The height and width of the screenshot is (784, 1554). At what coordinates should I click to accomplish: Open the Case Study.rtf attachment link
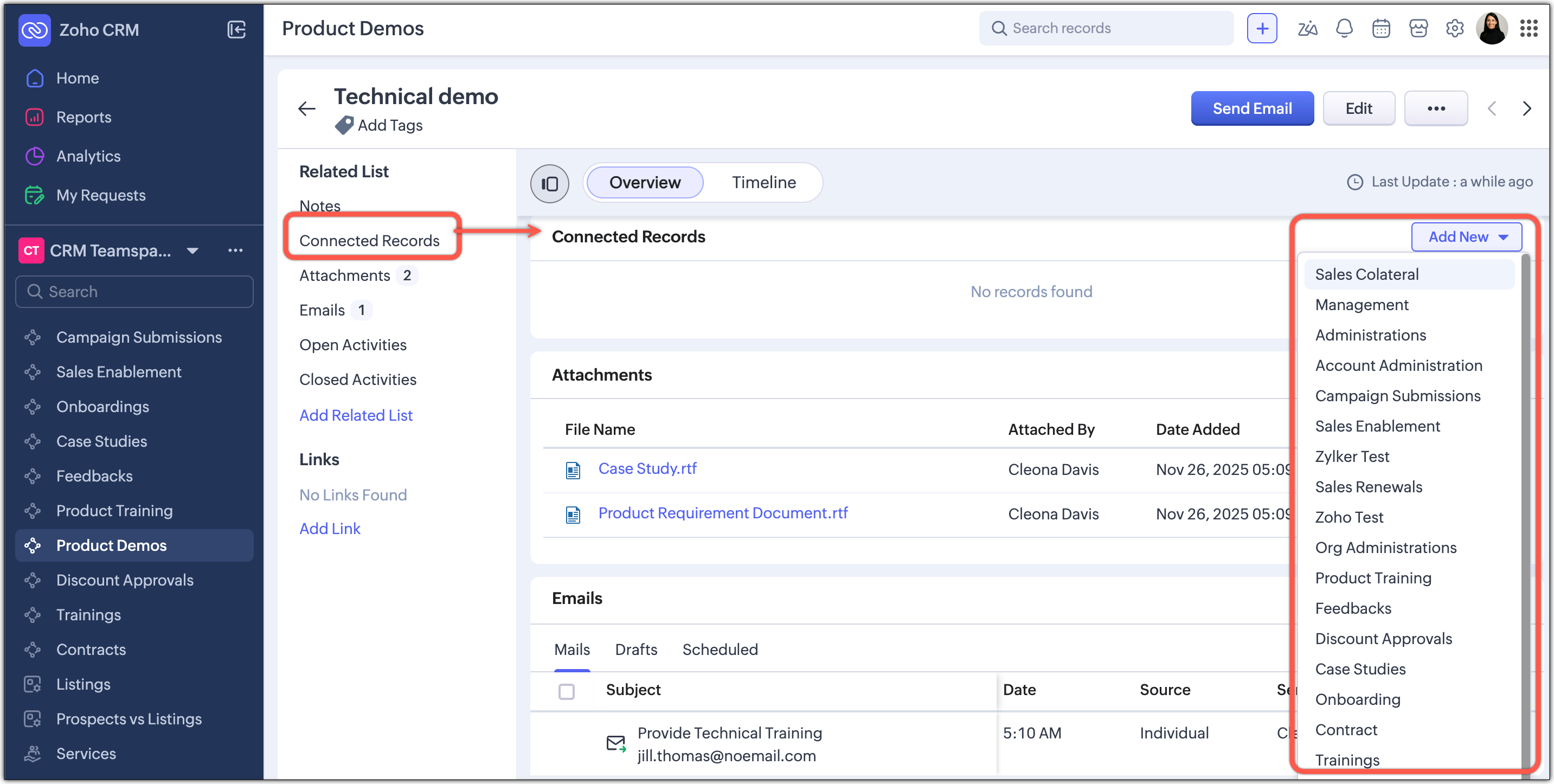(x=647, y=468)
